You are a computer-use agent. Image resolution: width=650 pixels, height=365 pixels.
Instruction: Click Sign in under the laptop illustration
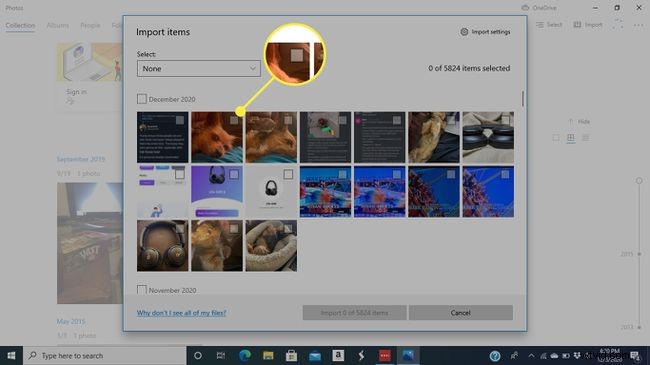77,92
